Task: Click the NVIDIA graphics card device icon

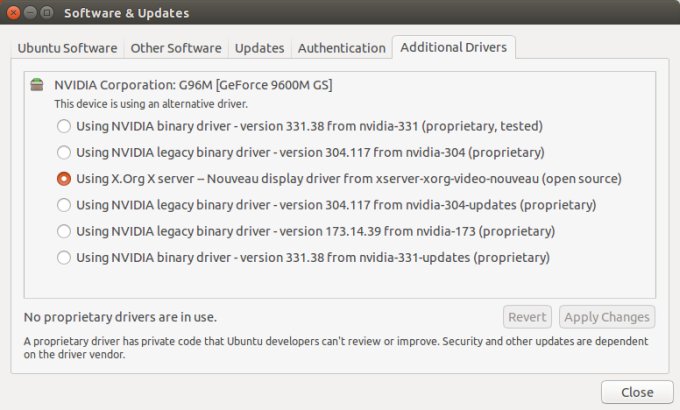Action: (x=37, y=85)
